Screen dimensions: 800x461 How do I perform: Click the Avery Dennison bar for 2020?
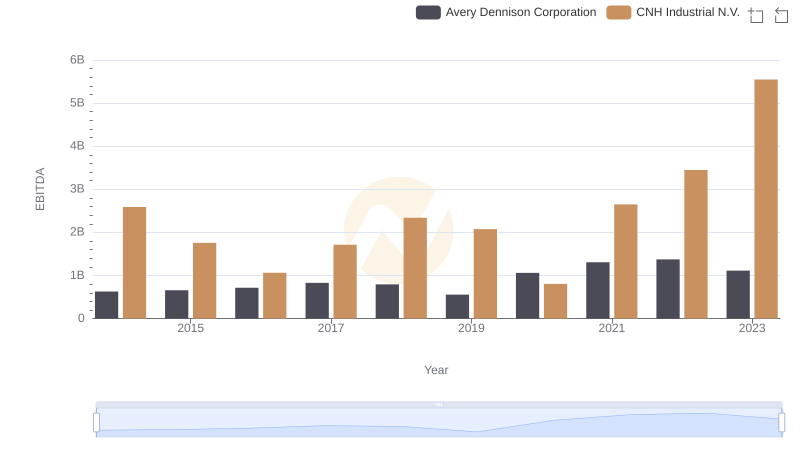(528, 296)
